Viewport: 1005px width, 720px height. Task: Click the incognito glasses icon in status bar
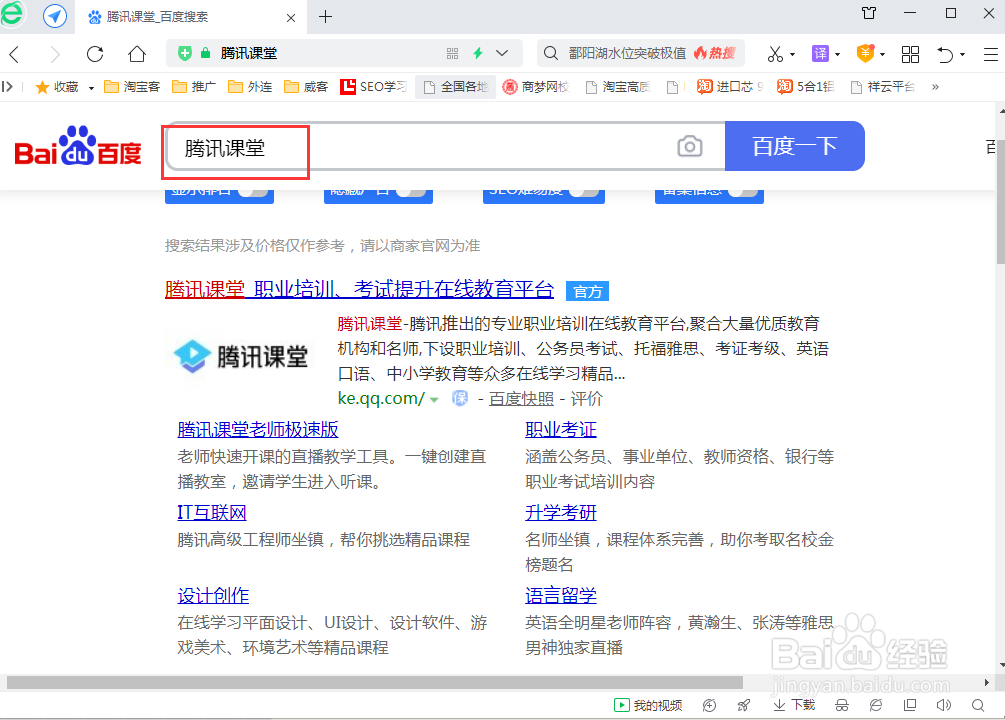coord(842,705)
